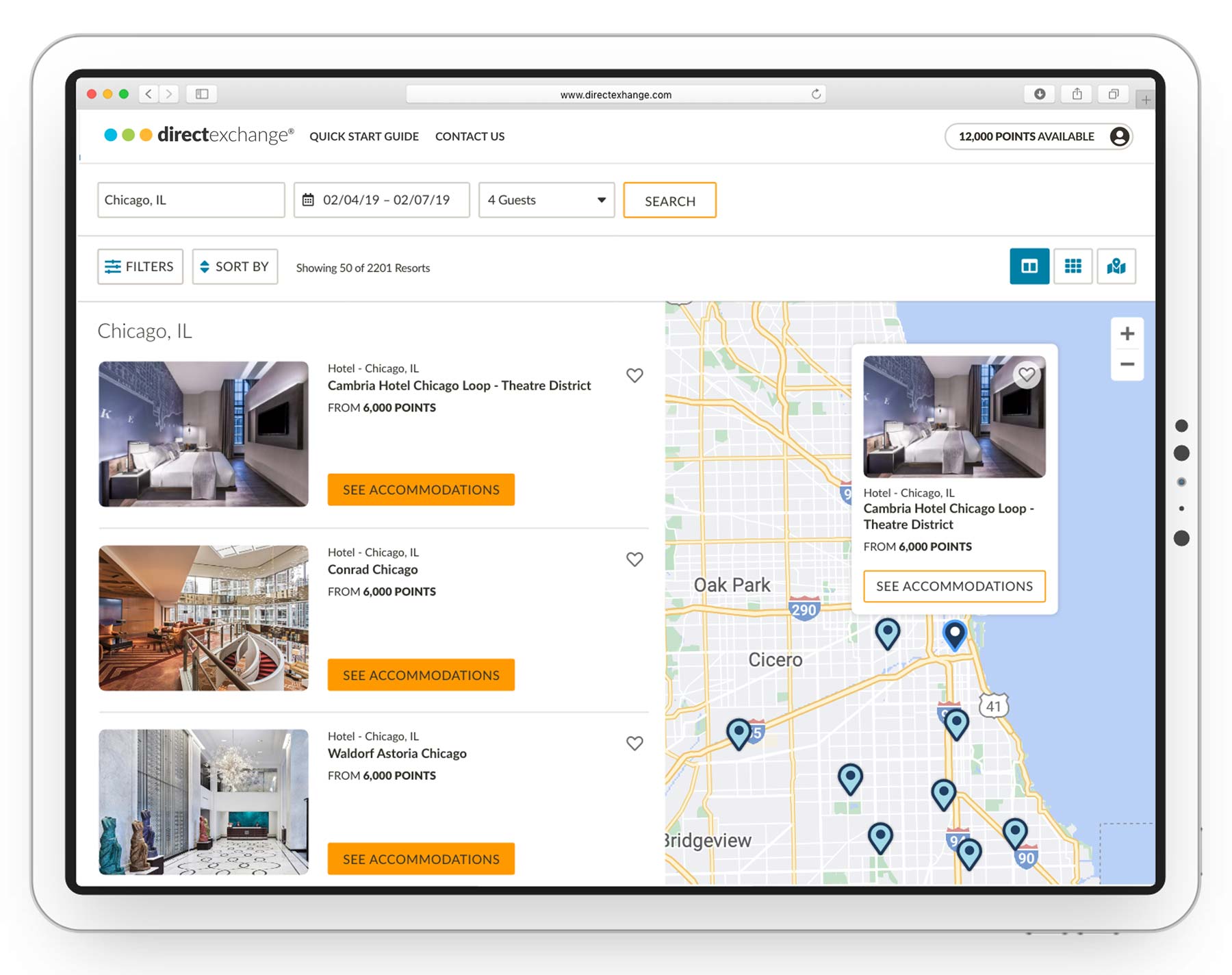
Task: Select the split list-and-map view
Action: point(1029,267)
